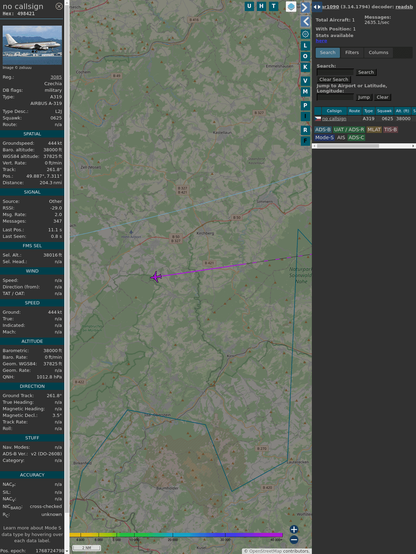Screen dimensions: 416x554
Task: Click the T map button
Action: point(273,6)
